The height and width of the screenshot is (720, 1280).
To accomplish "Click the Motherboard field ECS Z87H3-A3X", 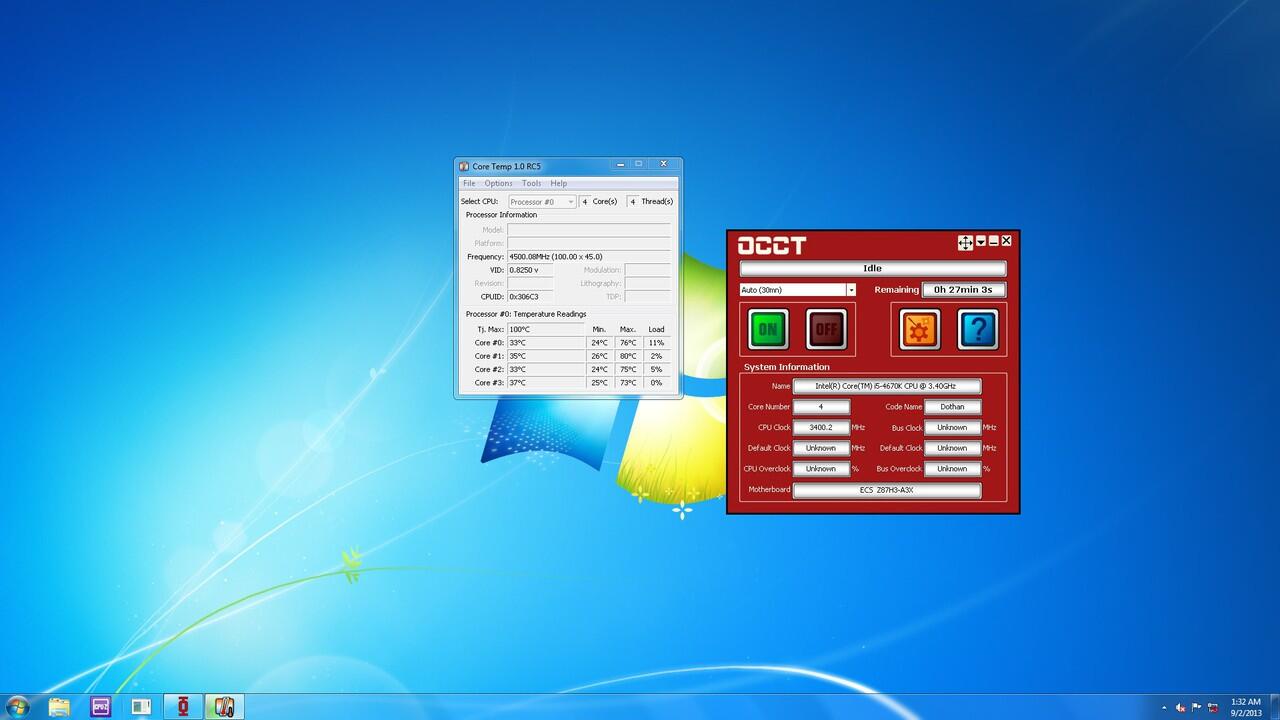I will coord(887,490).
